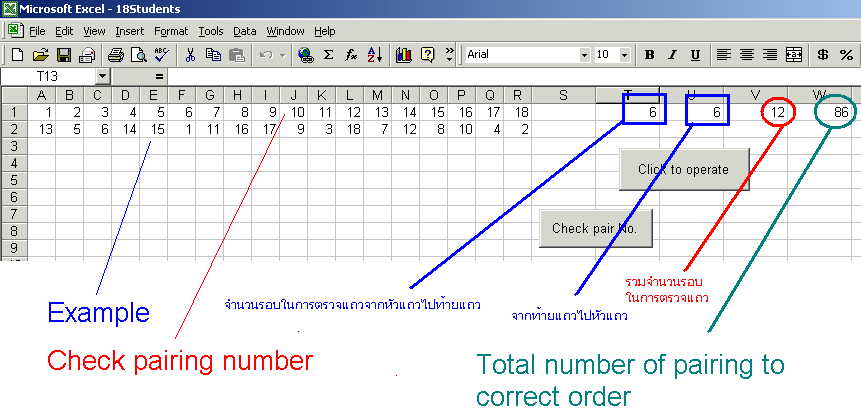Click the Center alignment icon
This screenshot has height=419, width=861.
pyautogui.click(x=747, y=55)
